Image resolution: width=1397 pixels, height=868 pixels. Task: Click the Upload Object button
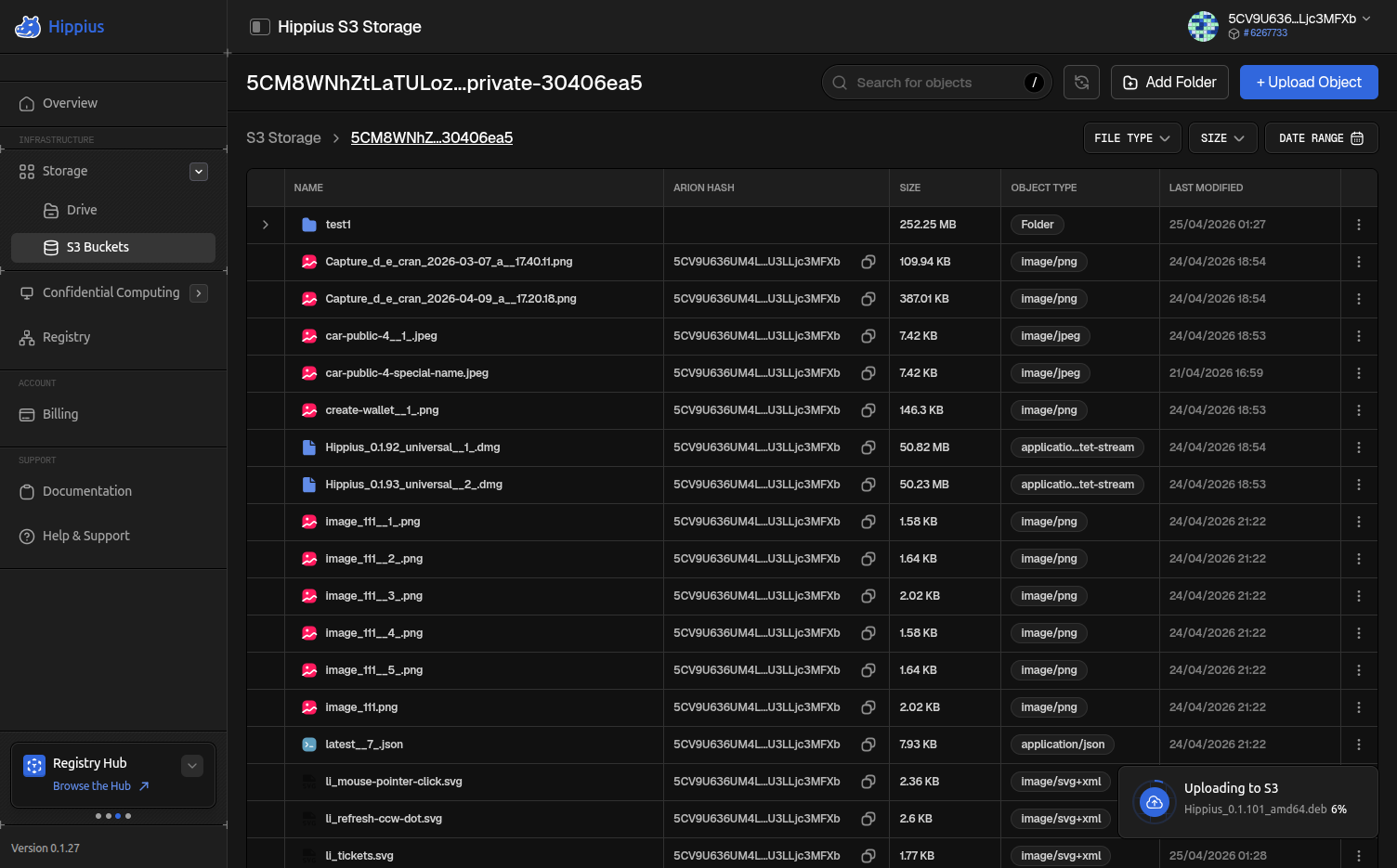(x=1309, y=83)
